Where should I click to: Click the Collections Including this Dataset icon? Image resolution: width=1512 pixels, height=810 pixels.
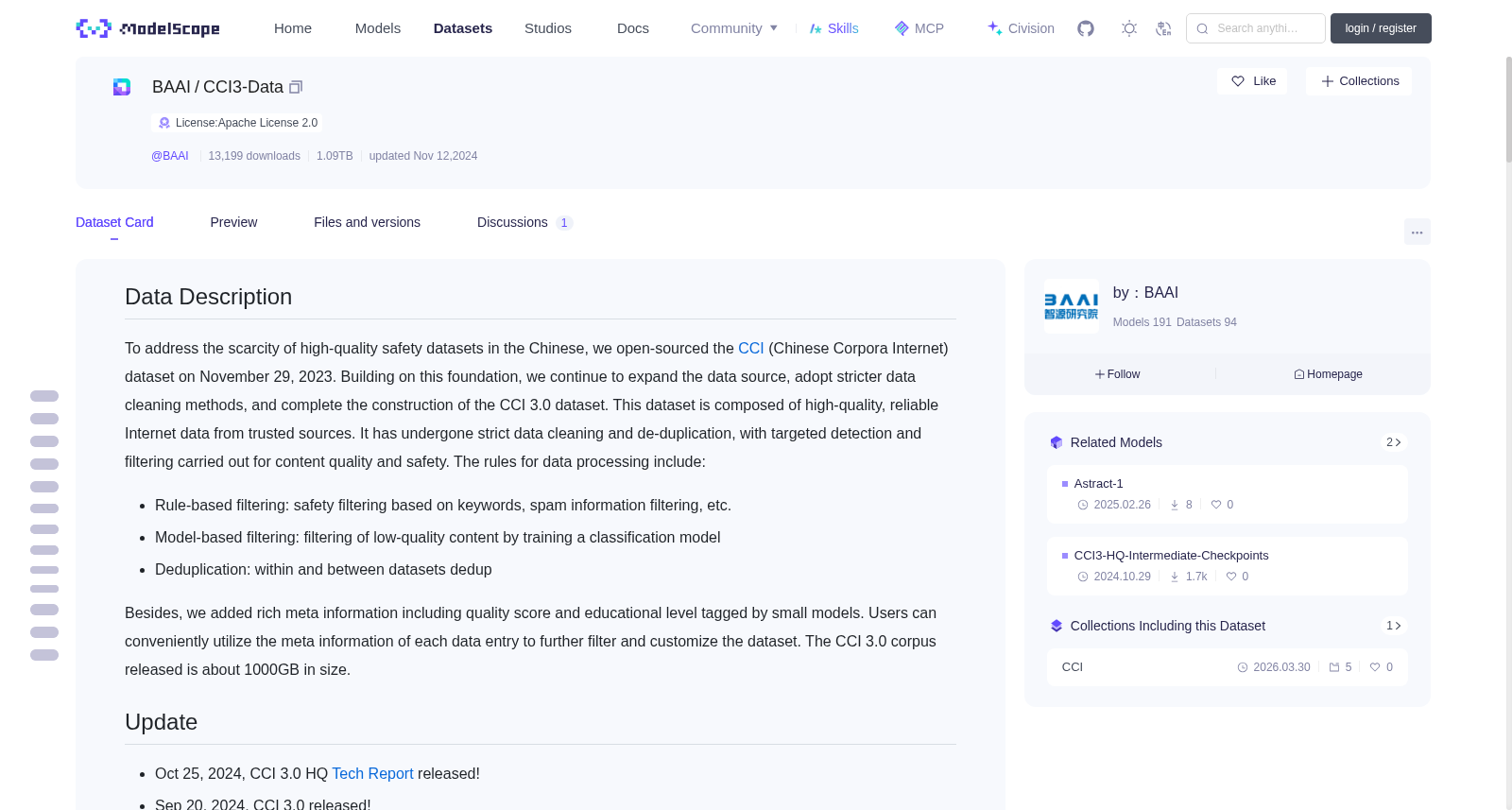click(1057, 626)
